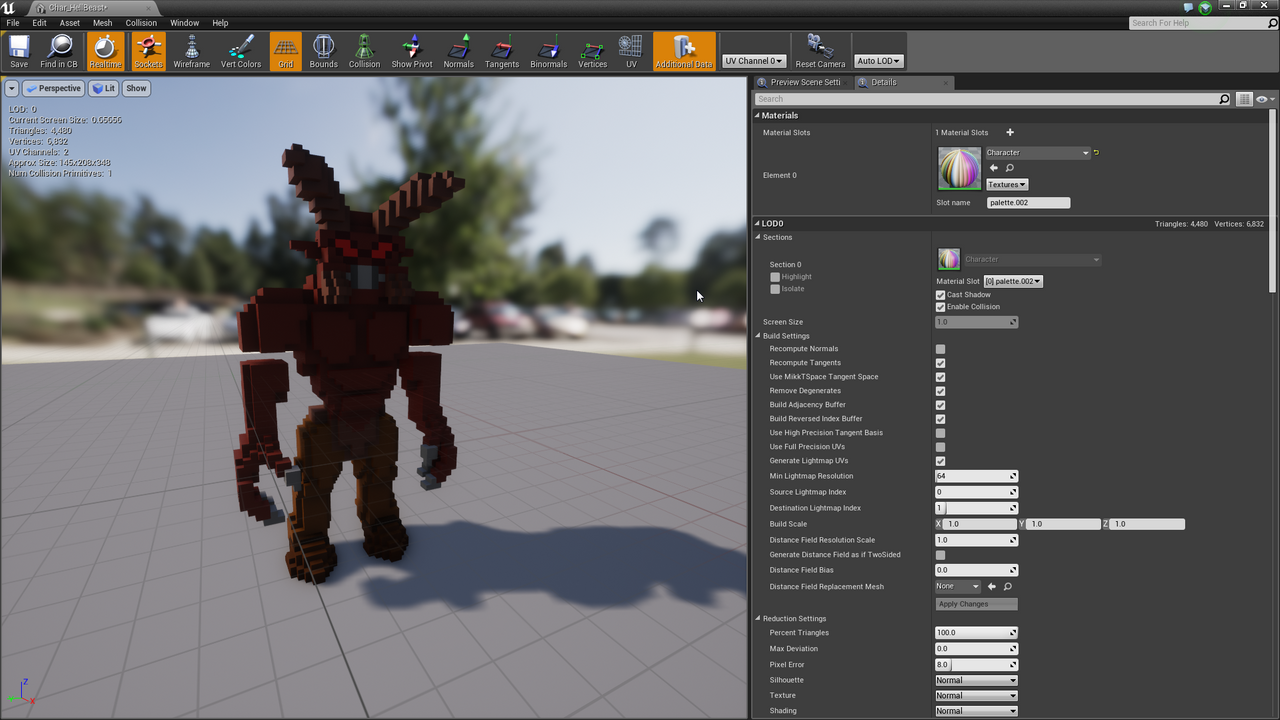Click the Slot name palette.002 field

tap(1028, 203)
